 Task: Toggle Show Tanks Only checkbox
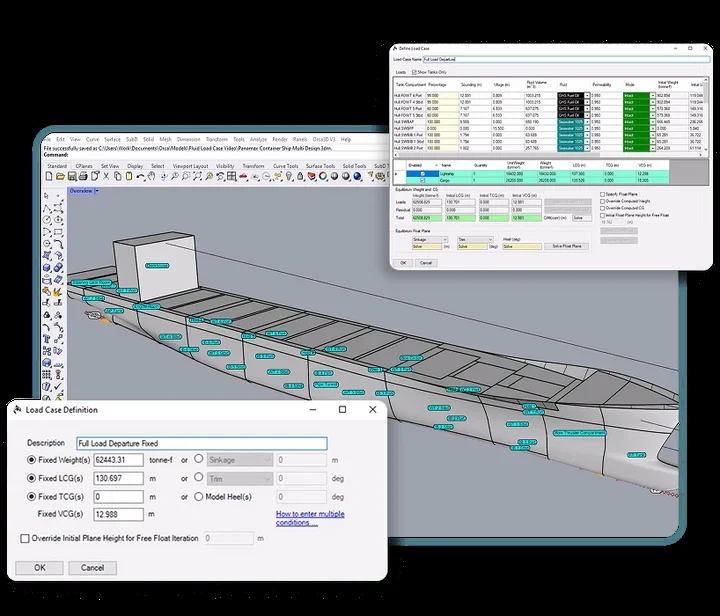[x=414, y=72]
